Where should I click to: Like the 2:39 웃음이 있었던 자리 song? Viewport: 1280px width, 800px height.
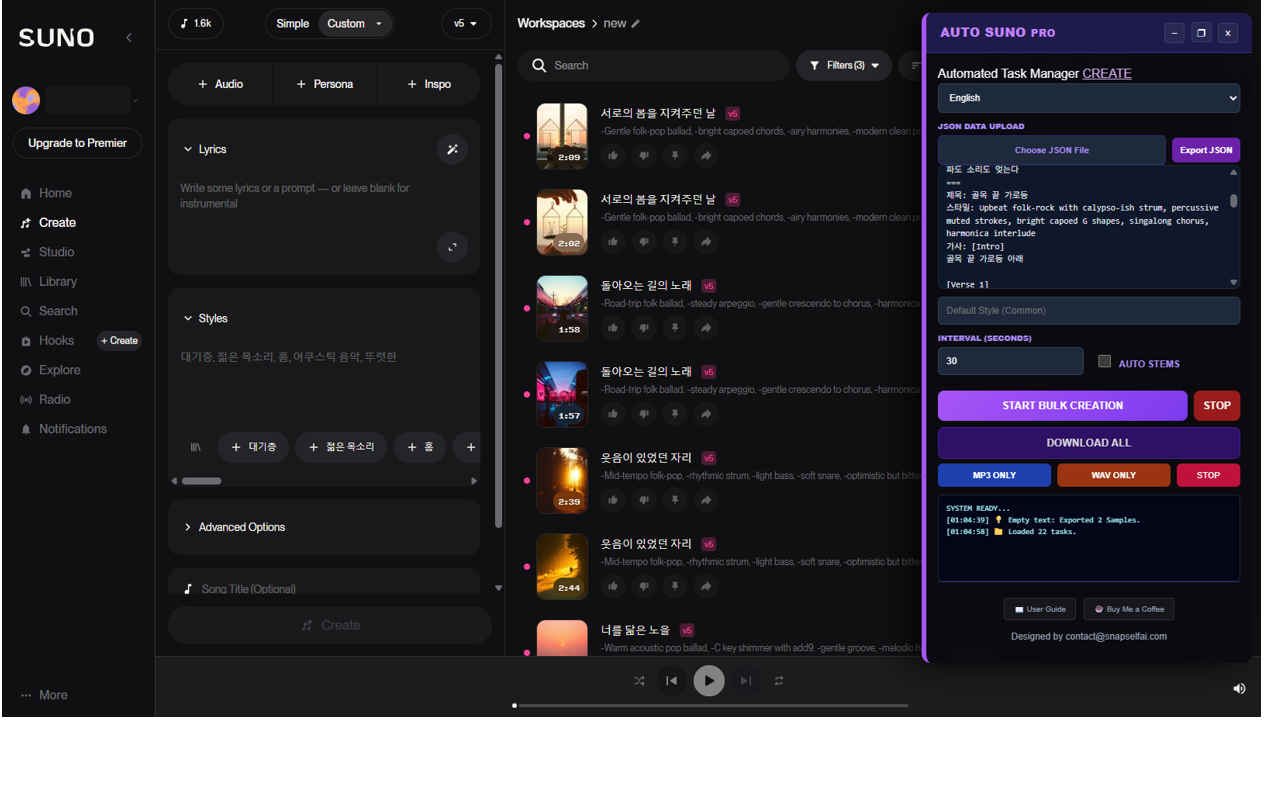(613, 500)
